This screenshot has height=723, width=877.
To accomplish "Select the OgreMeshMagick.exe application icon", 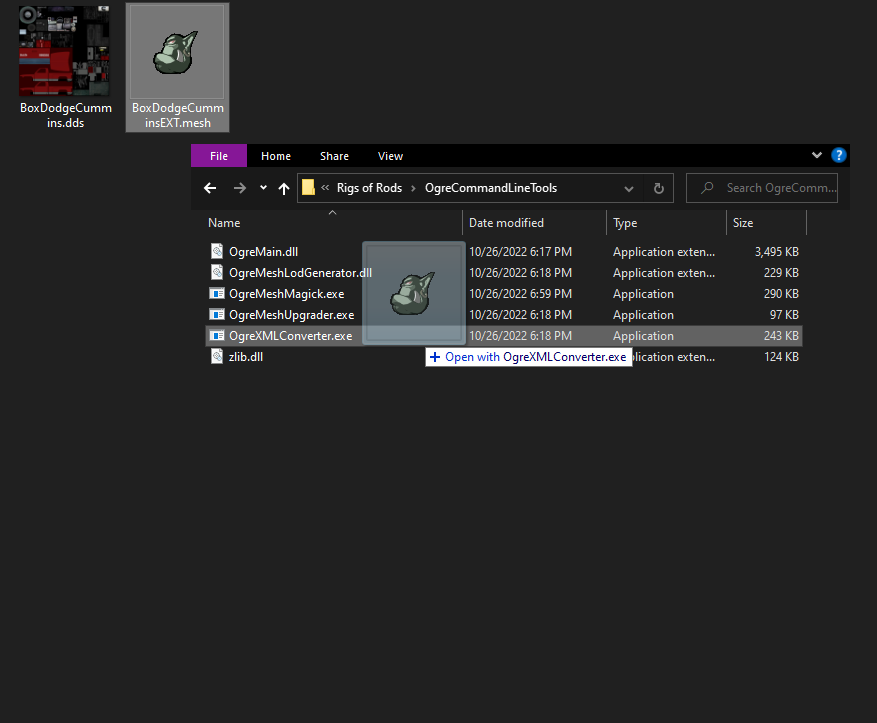I will pyautogui.click(x=217, y=294).
